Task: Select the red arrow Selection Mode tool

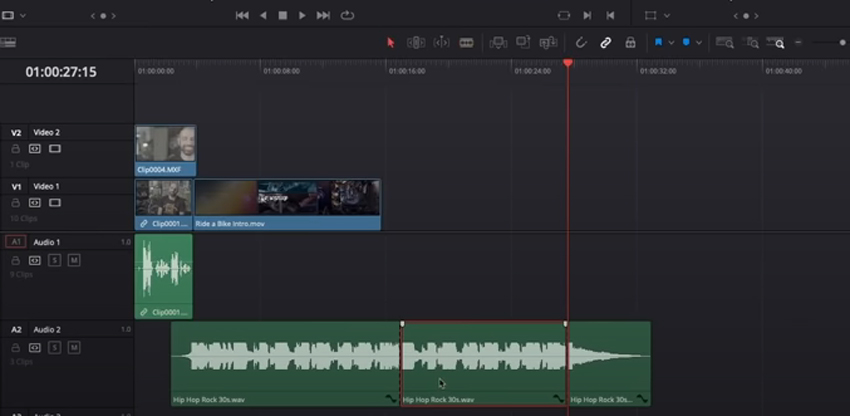Action: click(x=391, y=43)
